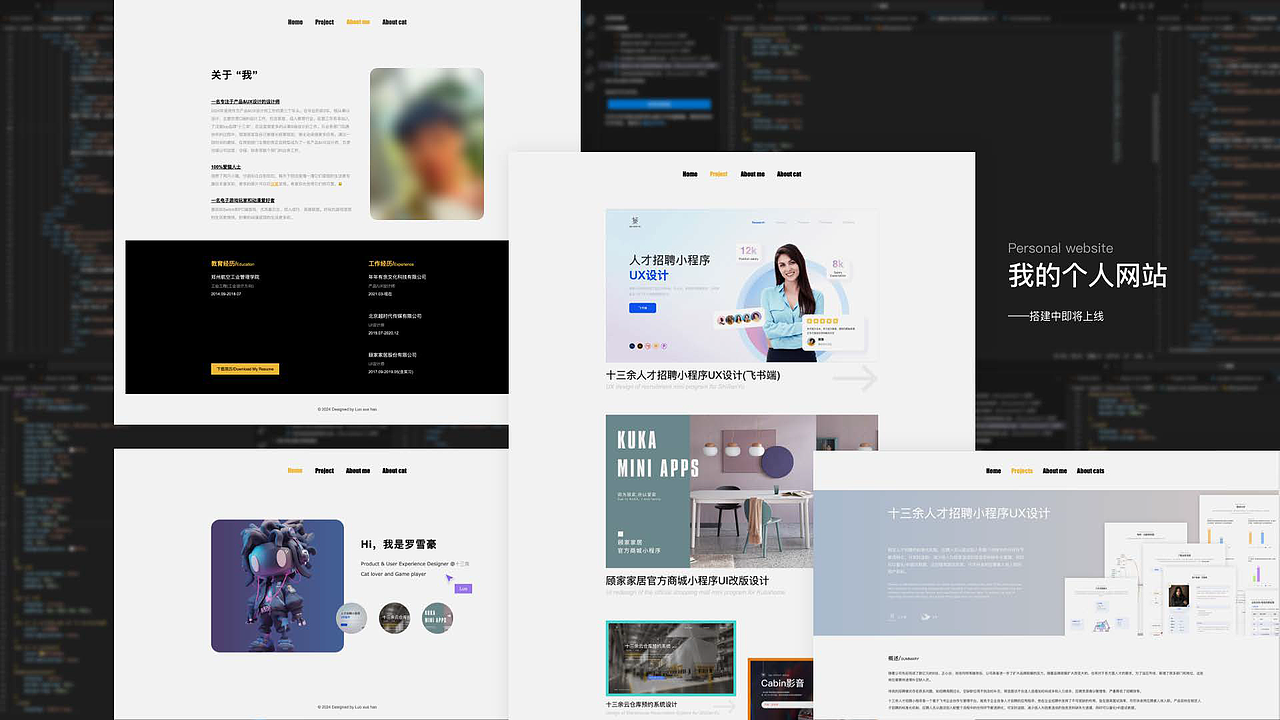
Task: Open the middle circular warehouse project thumbnail
Action: click(394, 618)
